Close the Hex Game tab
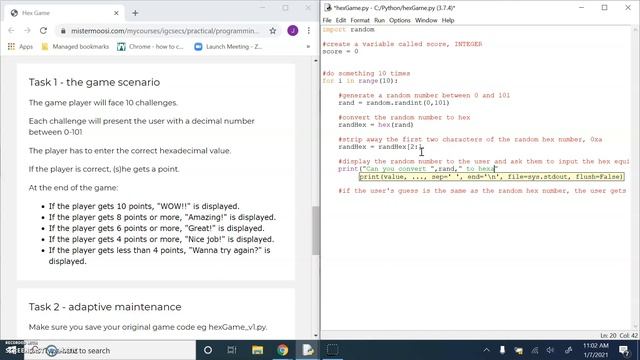This screenshot has width=640, height=360. click(116, 13)
